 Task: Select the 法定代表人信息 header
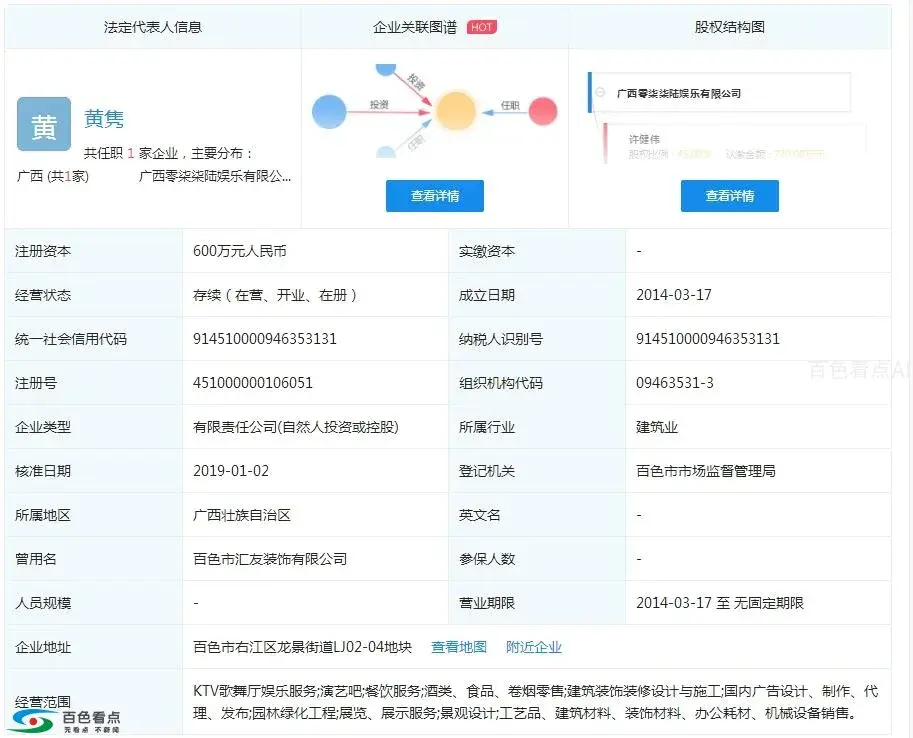click(x=153, y=27)
